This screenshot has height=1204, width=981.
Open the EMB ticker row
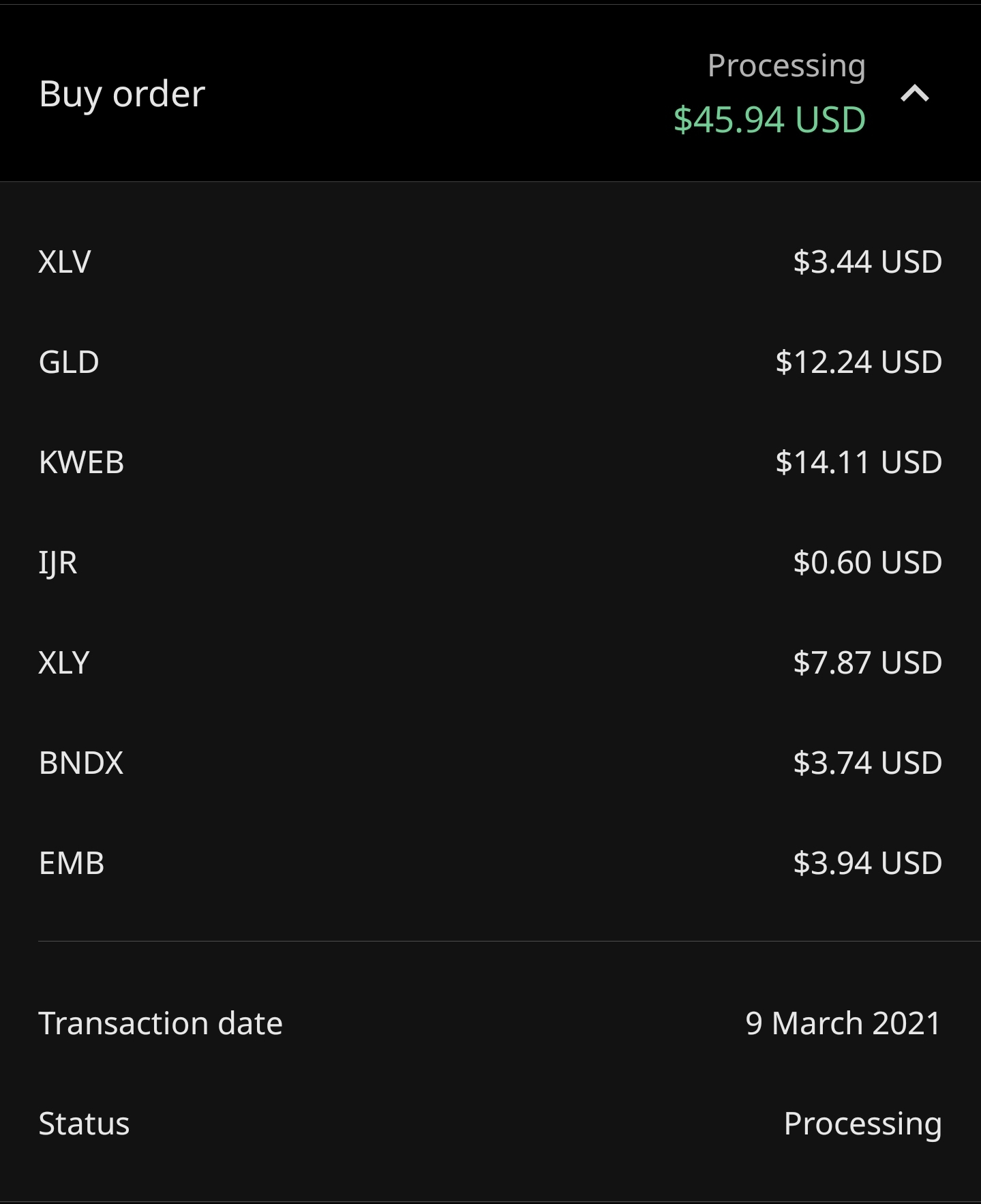[x=490, y=863]
